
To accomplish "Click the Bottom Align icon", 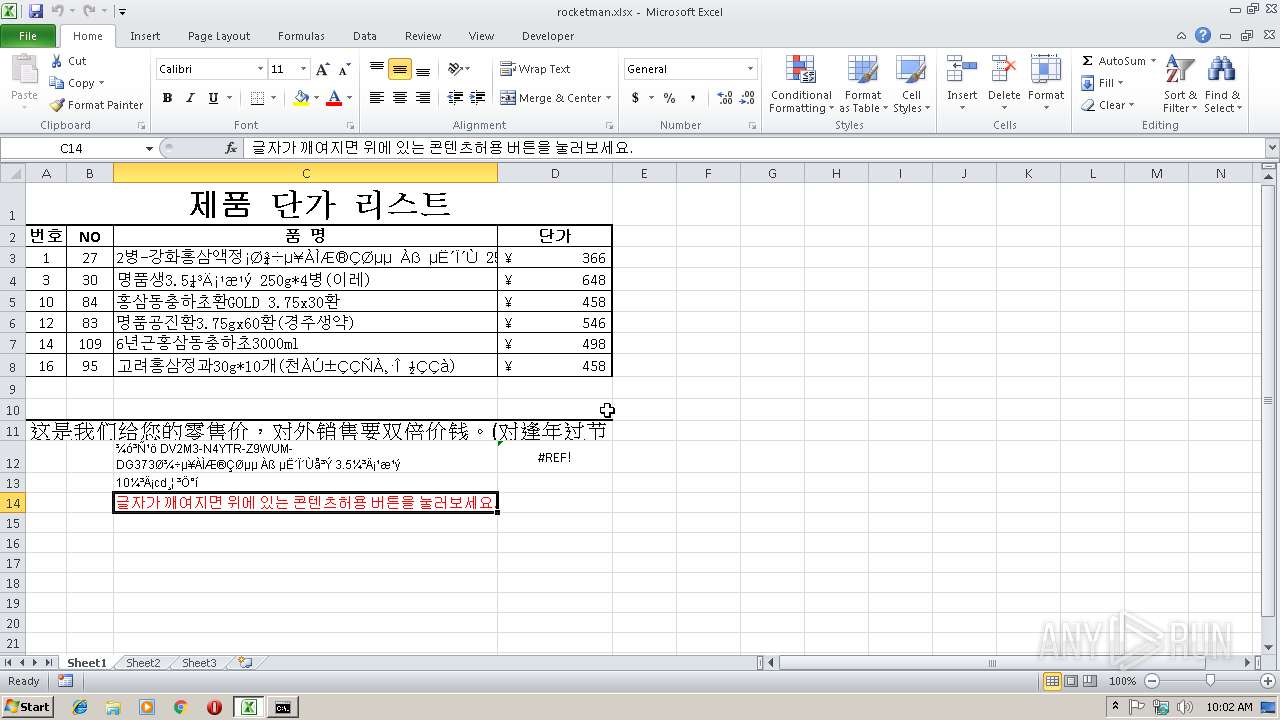I will click(423, 69).
